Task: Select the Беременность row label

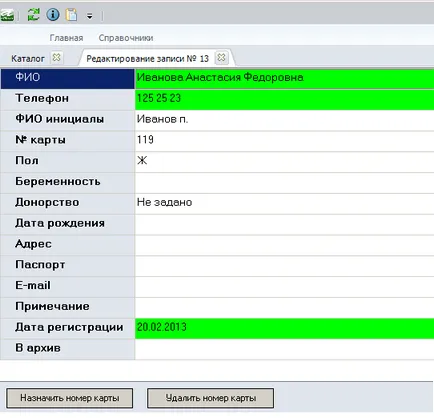Action: pos(67,183)
